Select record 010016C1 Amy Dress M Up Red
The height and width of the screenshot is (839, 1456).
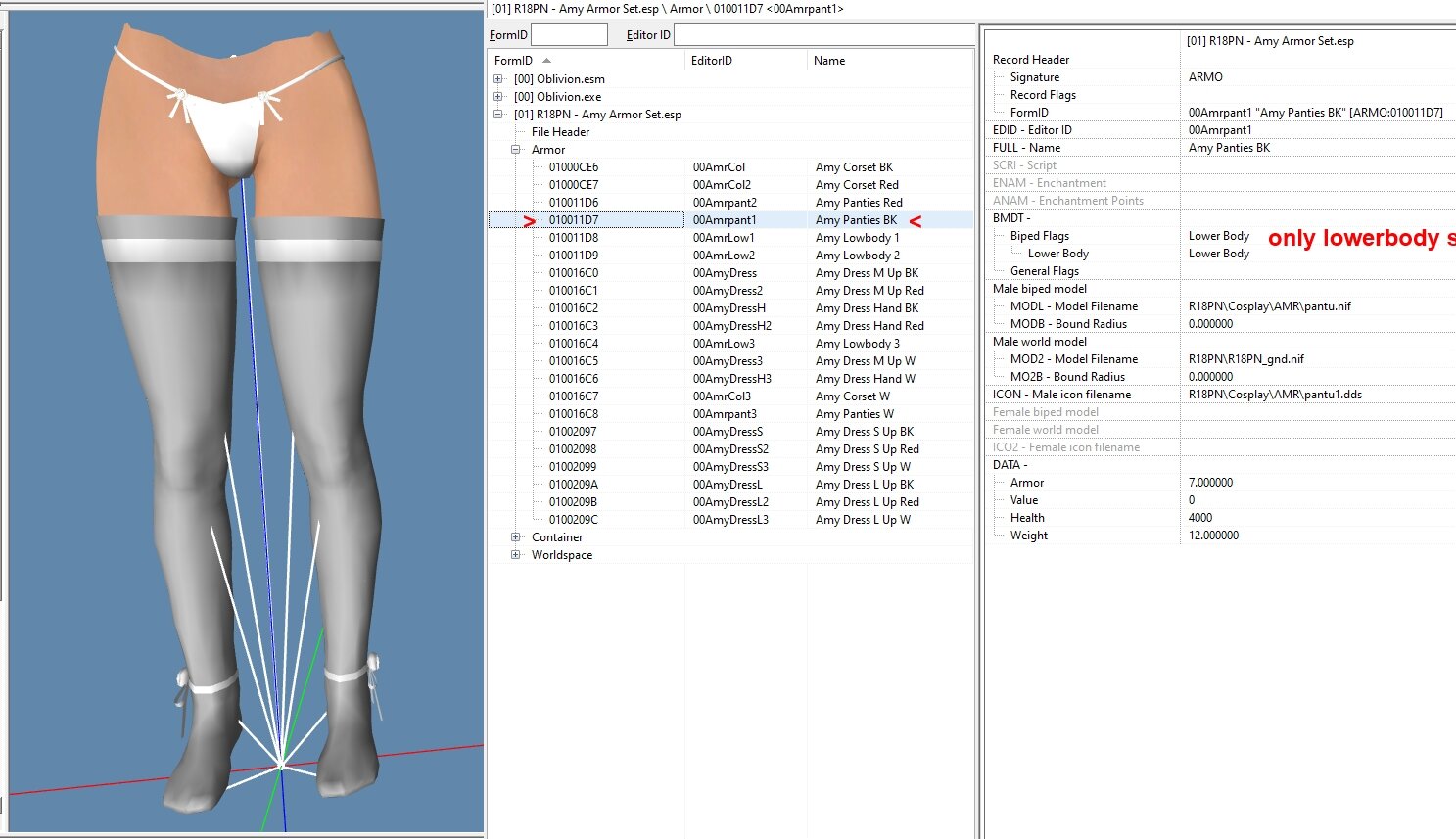(x=730, y=291)
